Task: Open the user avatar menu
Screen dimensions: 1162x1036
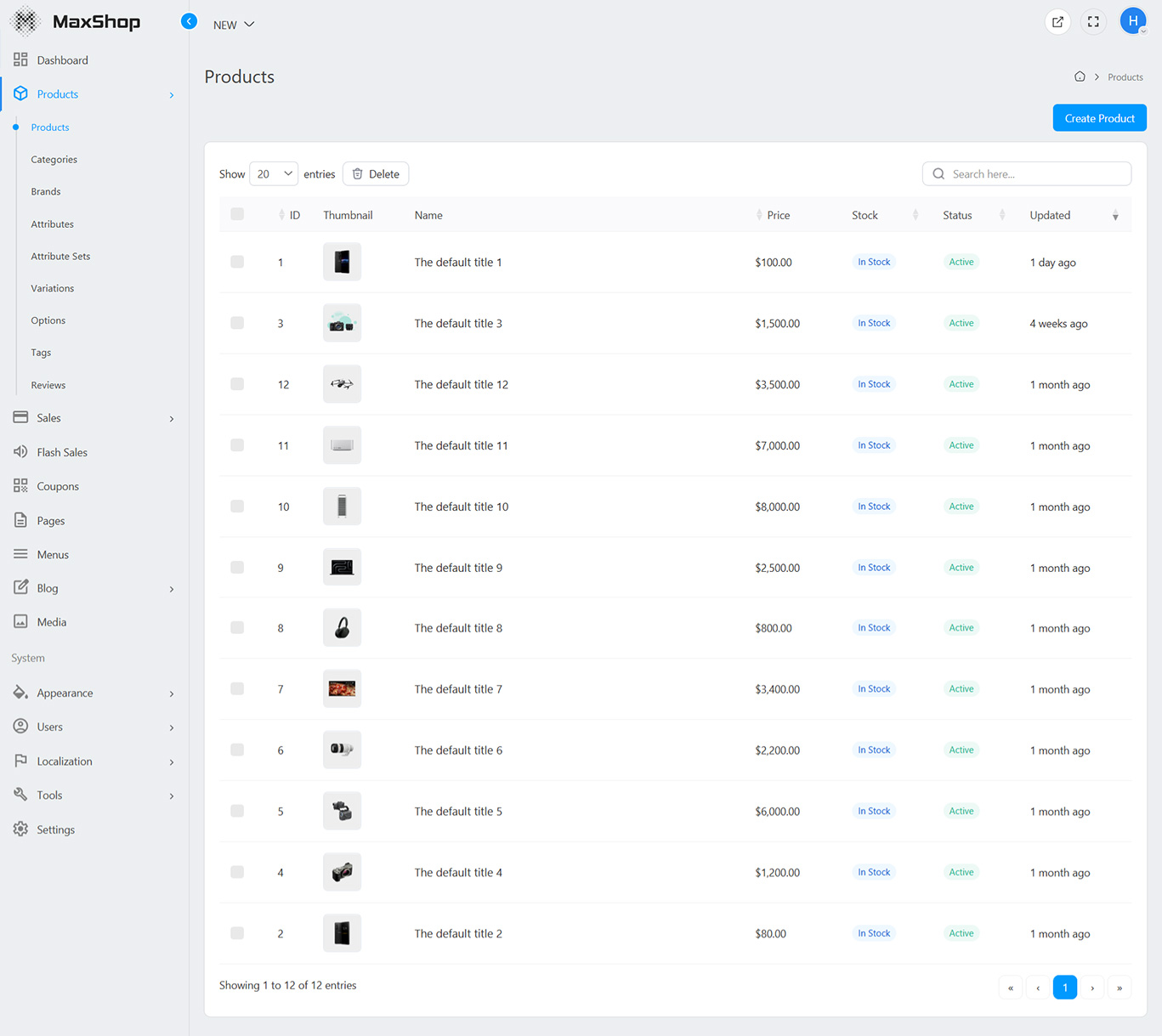Action: pyautogui.click(x=1132, y=21)
